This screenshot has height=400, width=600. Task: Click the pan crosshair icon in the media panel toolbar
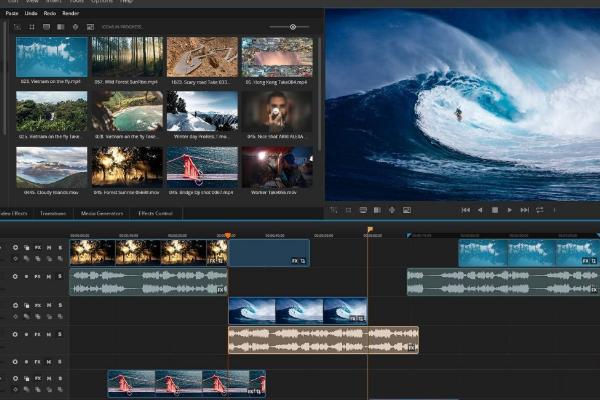pyautogui.click(x=75, y=27)
